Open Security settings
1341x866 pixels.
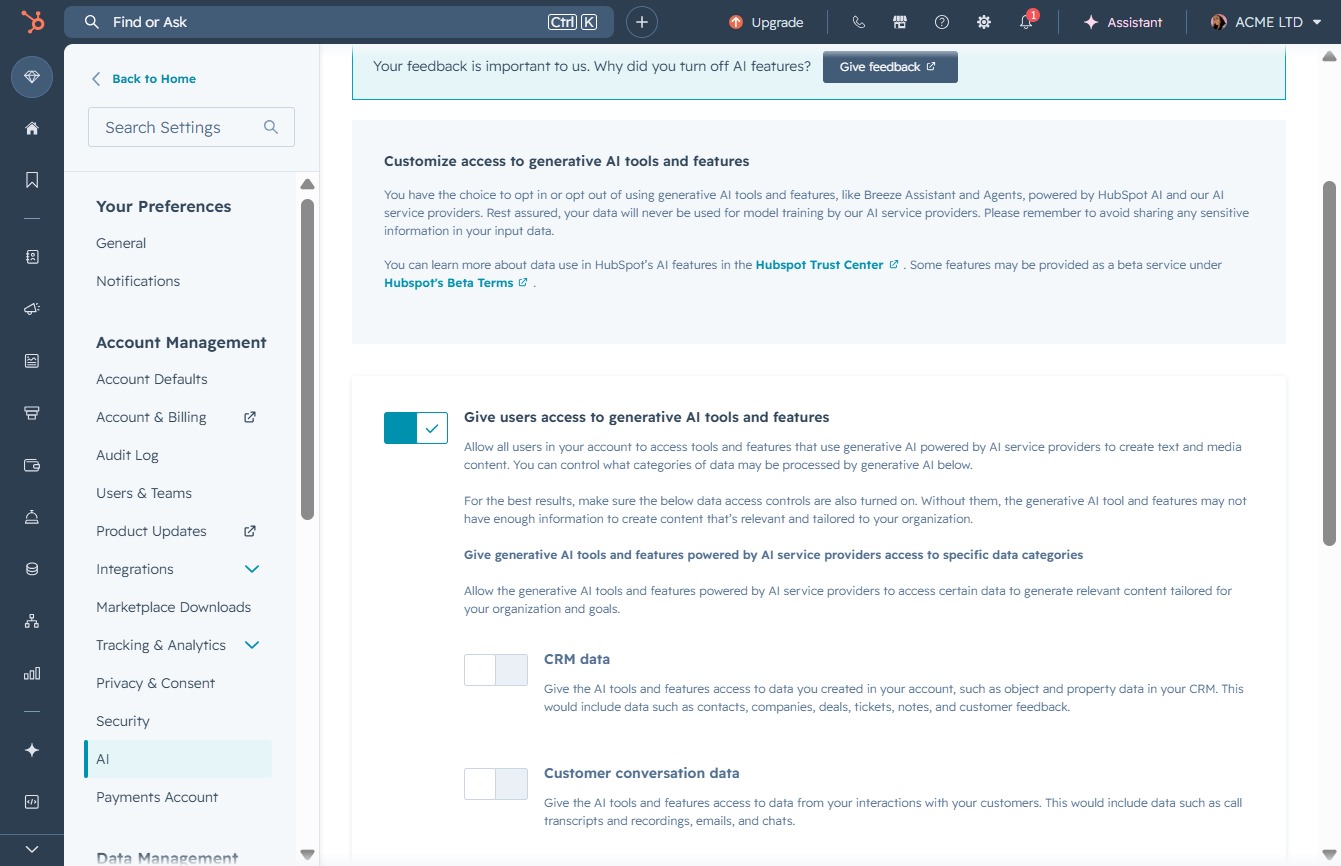point(123,721)
